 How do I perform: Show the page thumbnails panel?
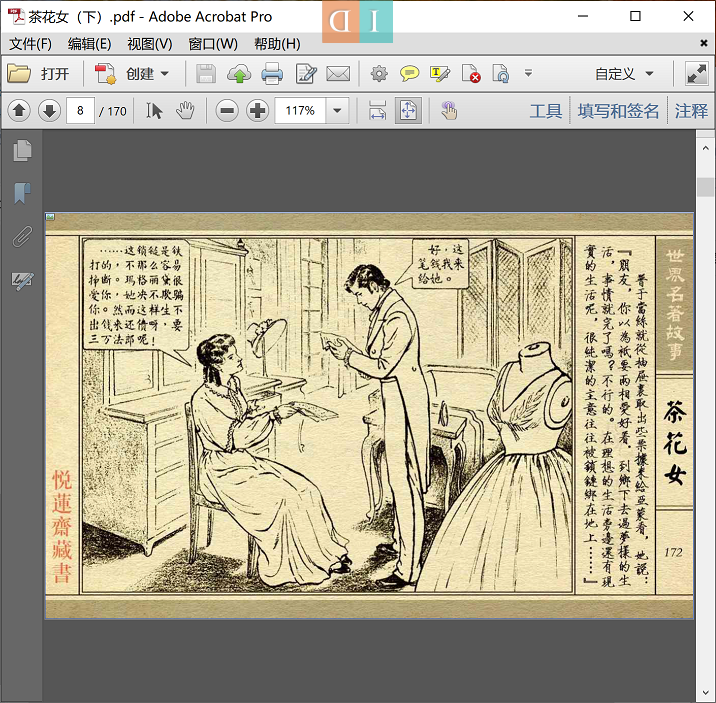point(22,151)
